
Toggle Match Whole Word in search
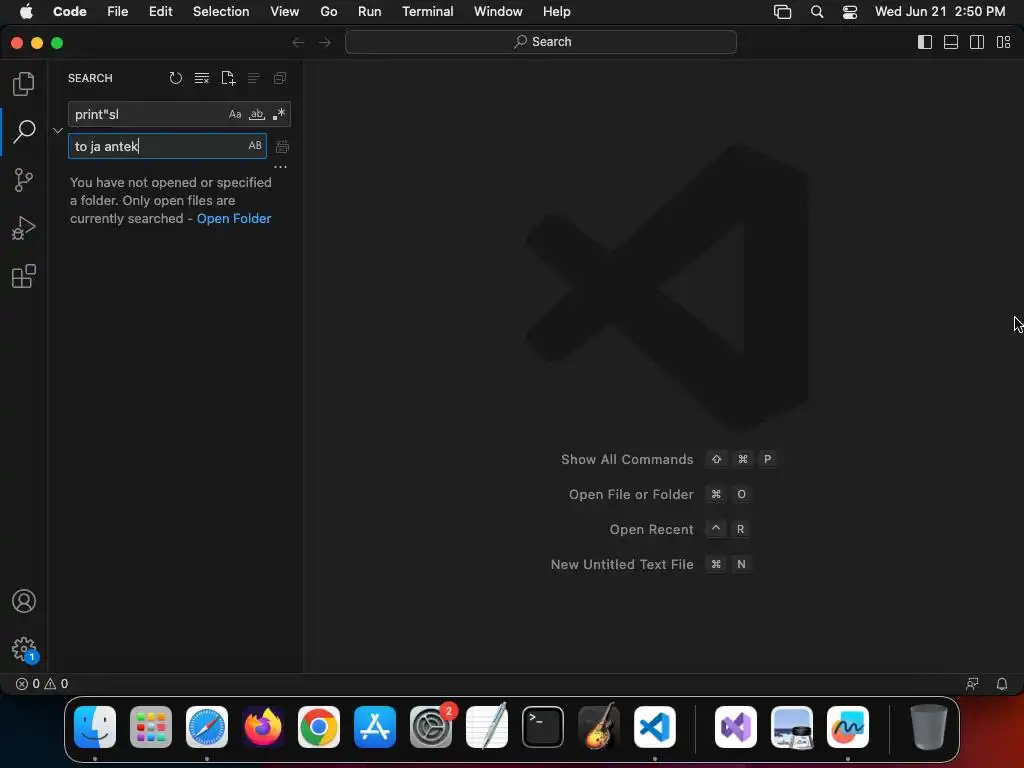257,114
